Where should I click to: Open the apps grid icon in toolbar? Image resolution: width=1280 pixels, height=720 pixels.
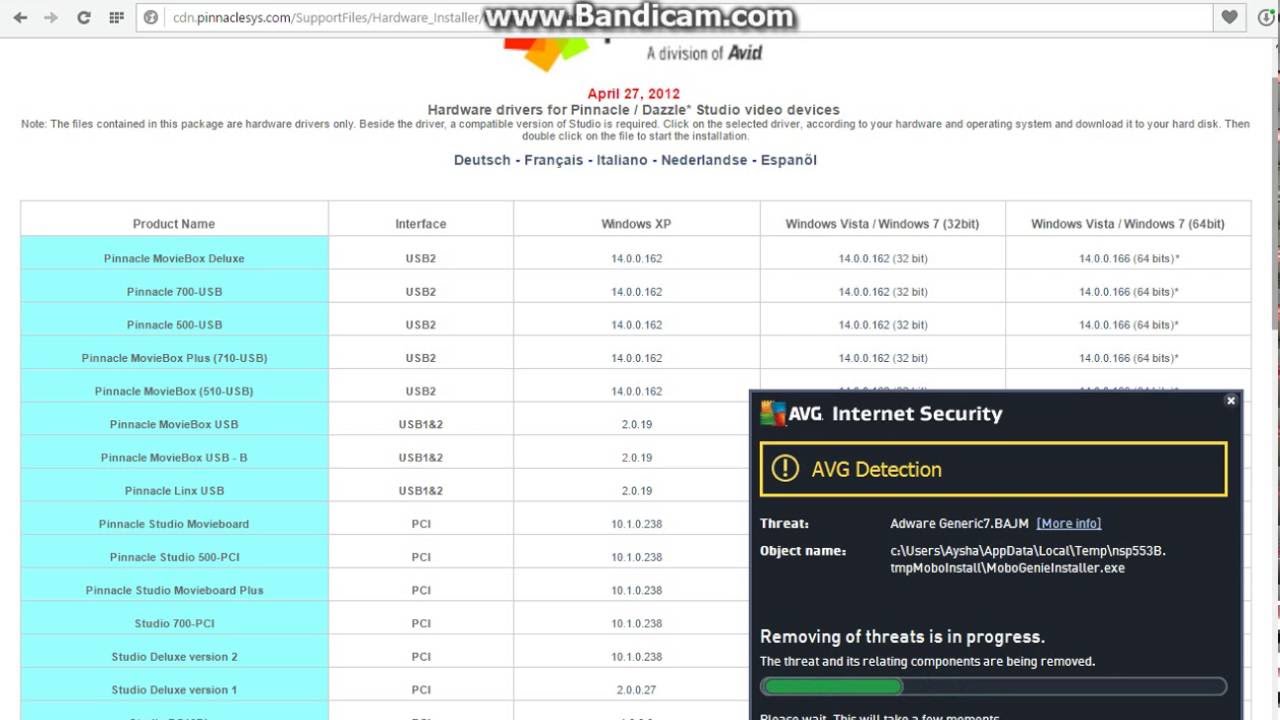[116, 17]
